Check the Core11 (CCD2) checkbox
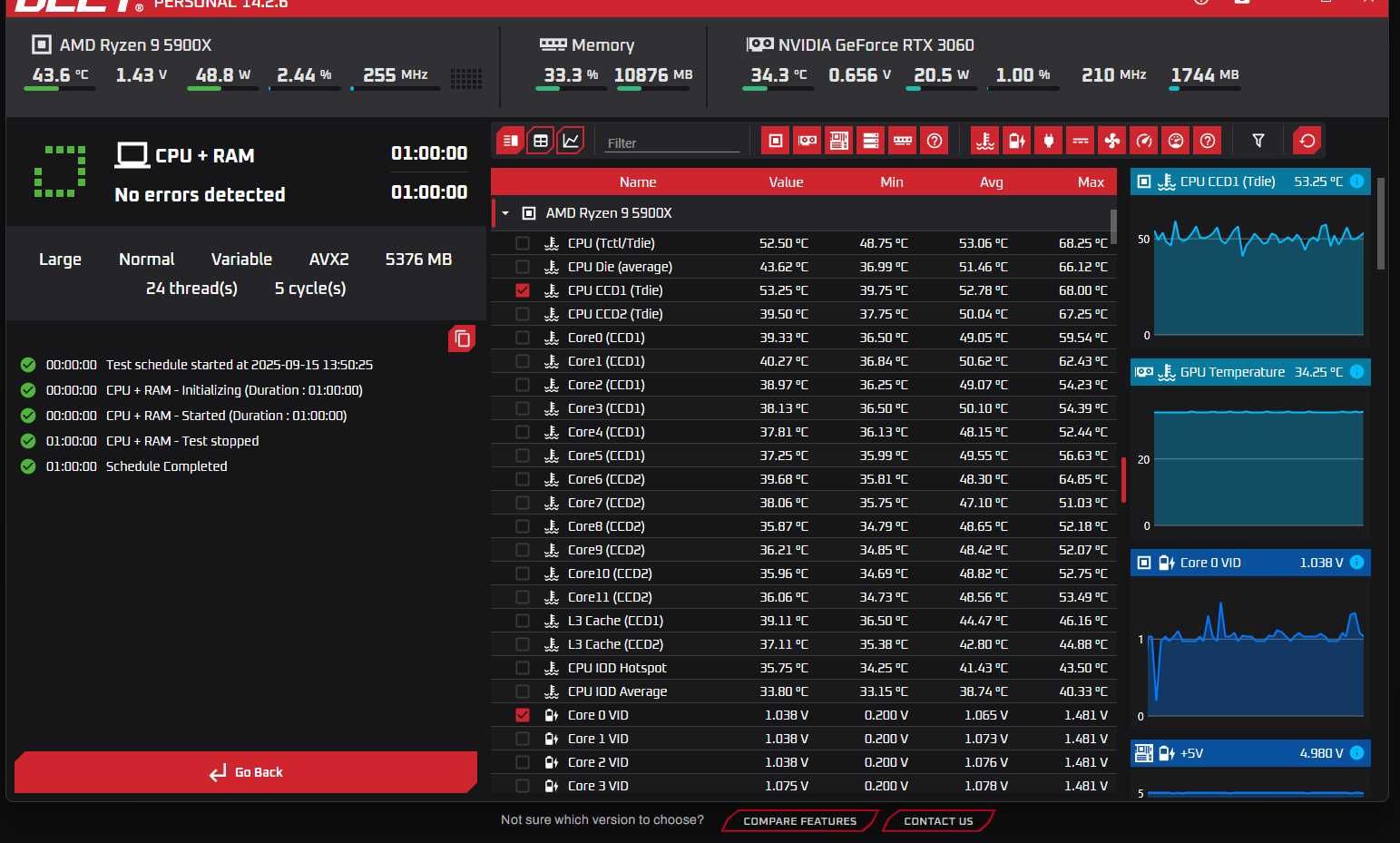 [522, 597]
